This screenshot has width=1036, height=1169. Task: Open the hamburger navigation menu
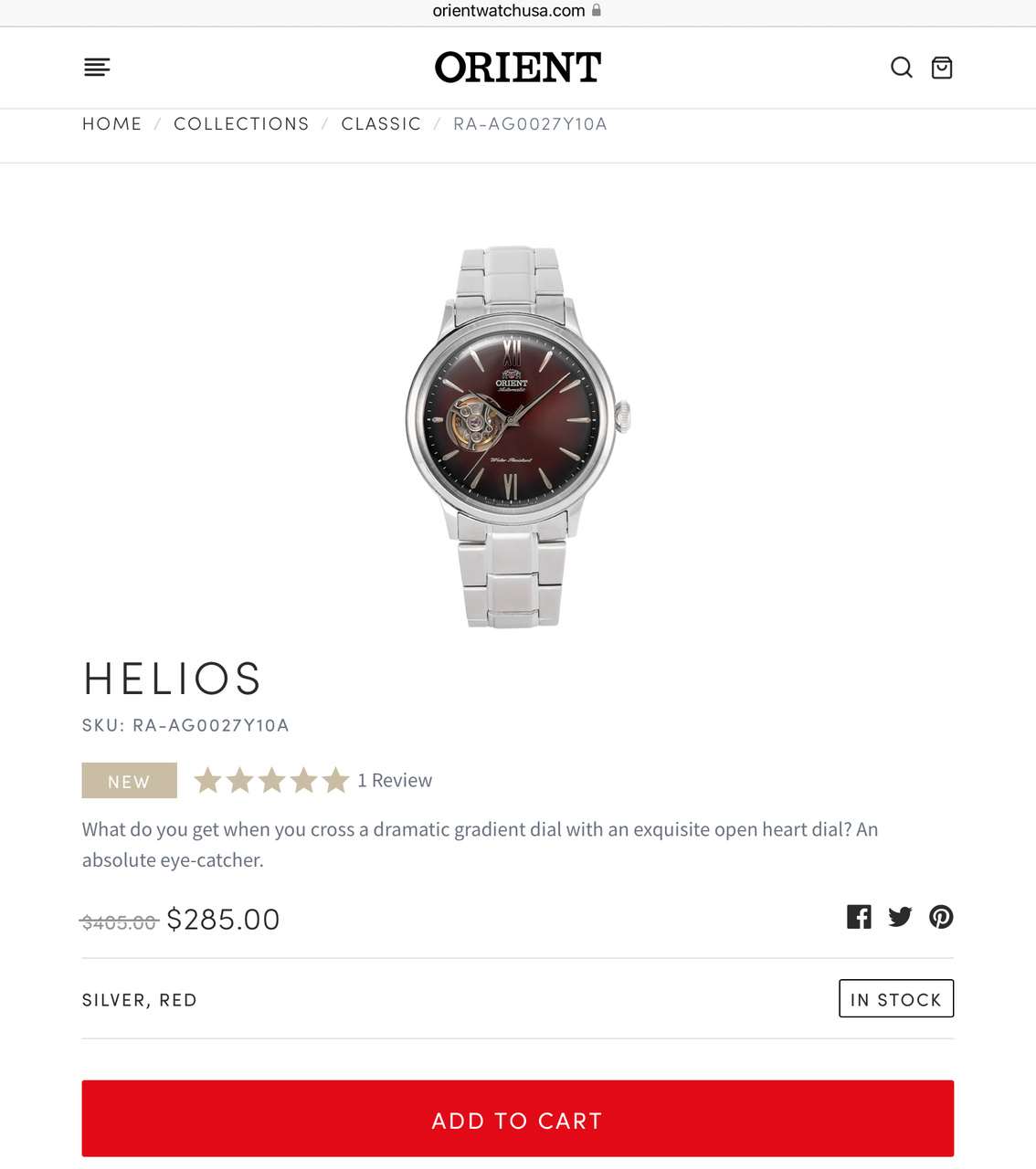97,67
